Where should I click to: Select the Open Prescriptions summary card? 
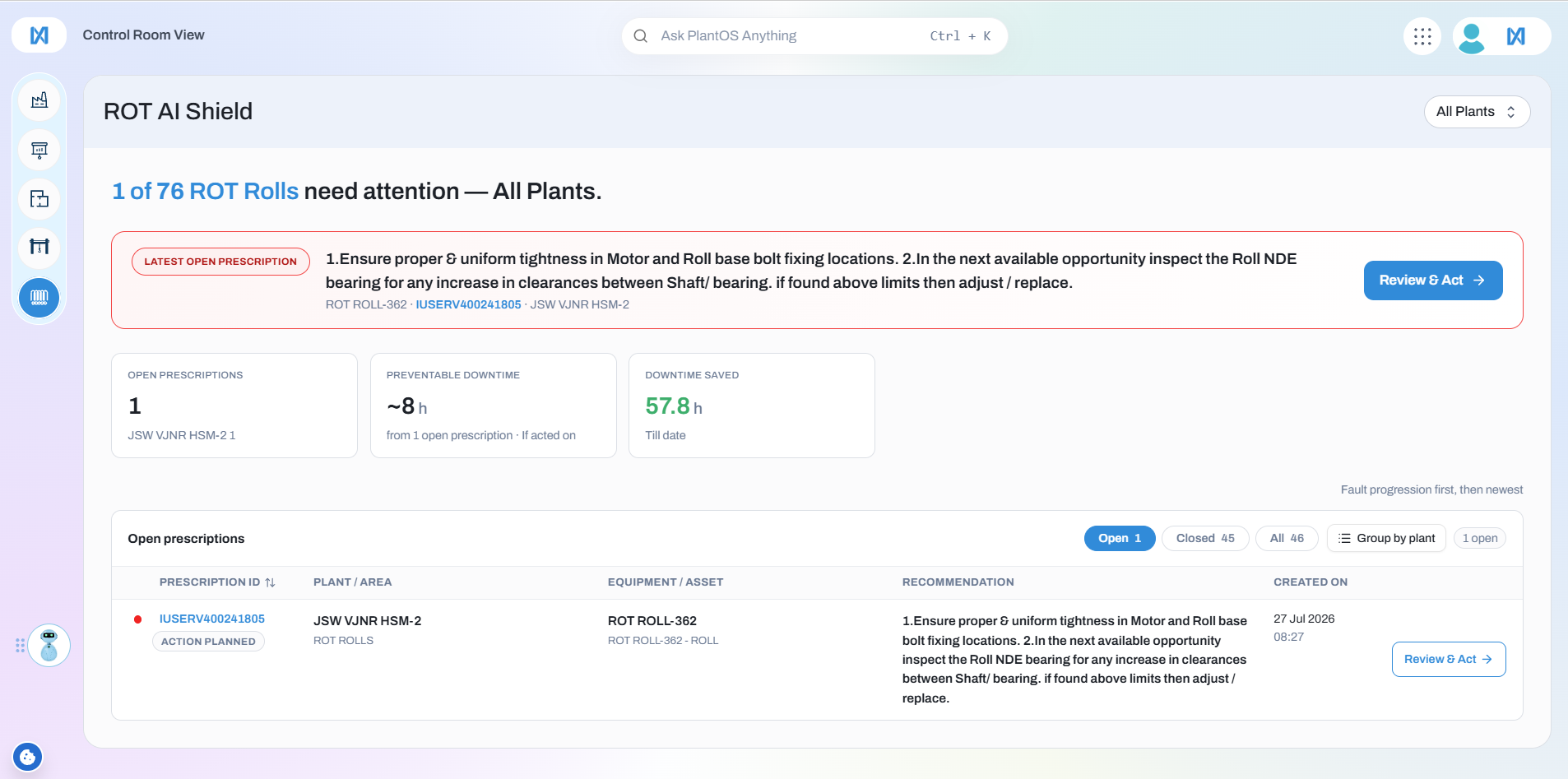point(234,406)
